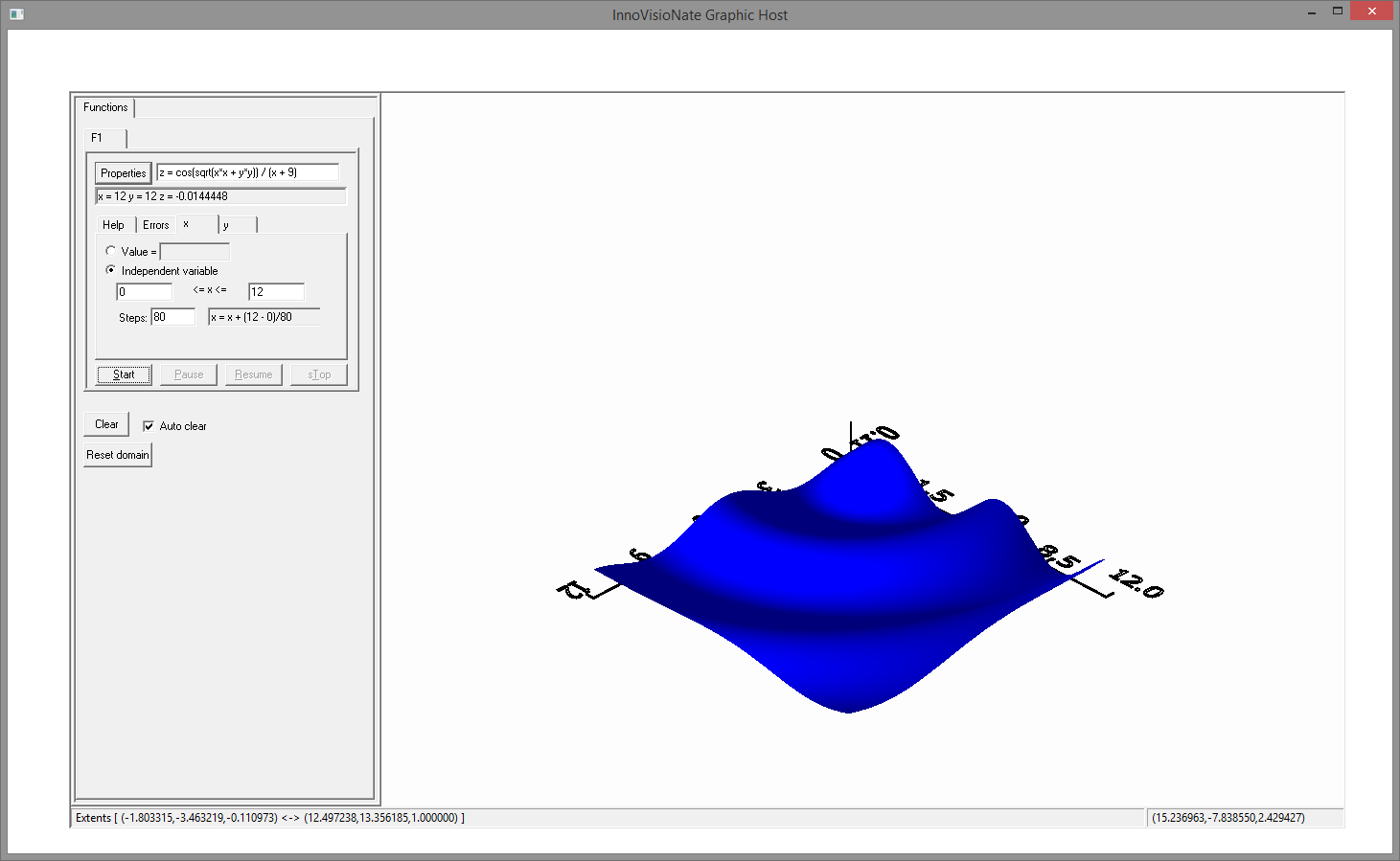The width and height of the screenshot is (1400, 861).
Task: Select the F1 function tab
Action: click(x=97, y=138)
